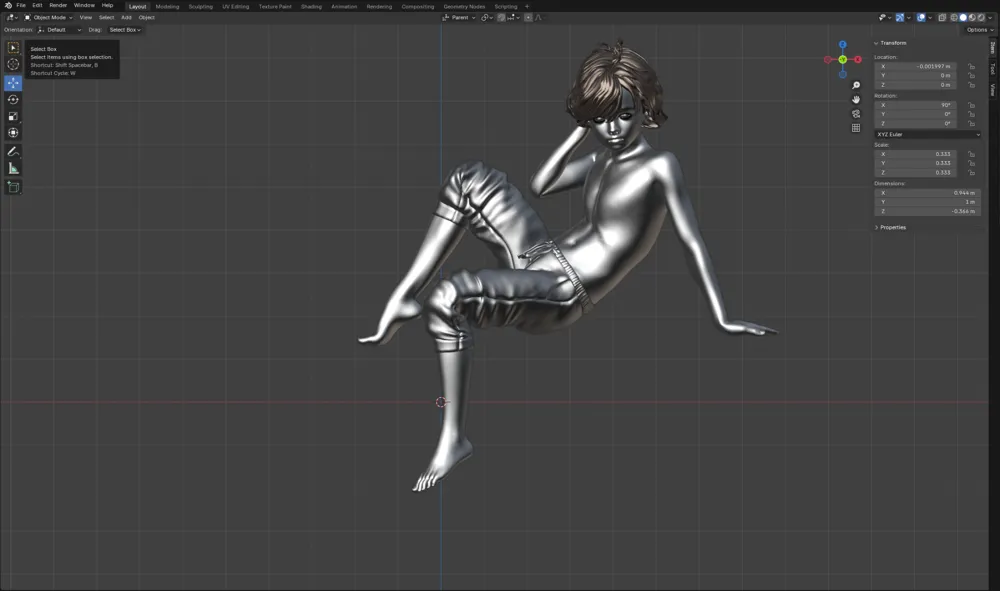Toggle lock on Rotation X
1000x591 pixels.
[x=971, y=105]
